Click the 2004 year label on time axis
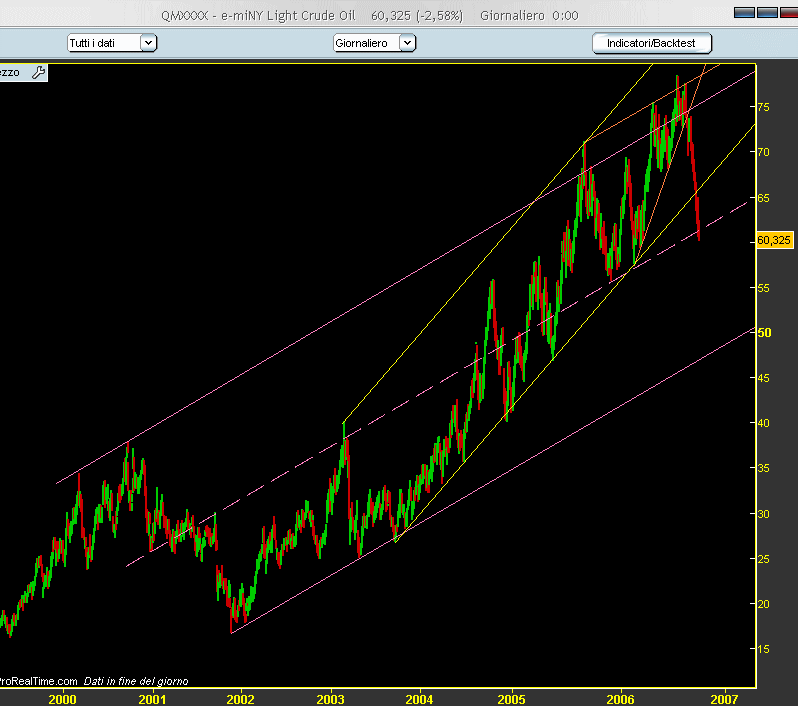Image resolution: width=798 pixels, height=706 pixels. 419,699
